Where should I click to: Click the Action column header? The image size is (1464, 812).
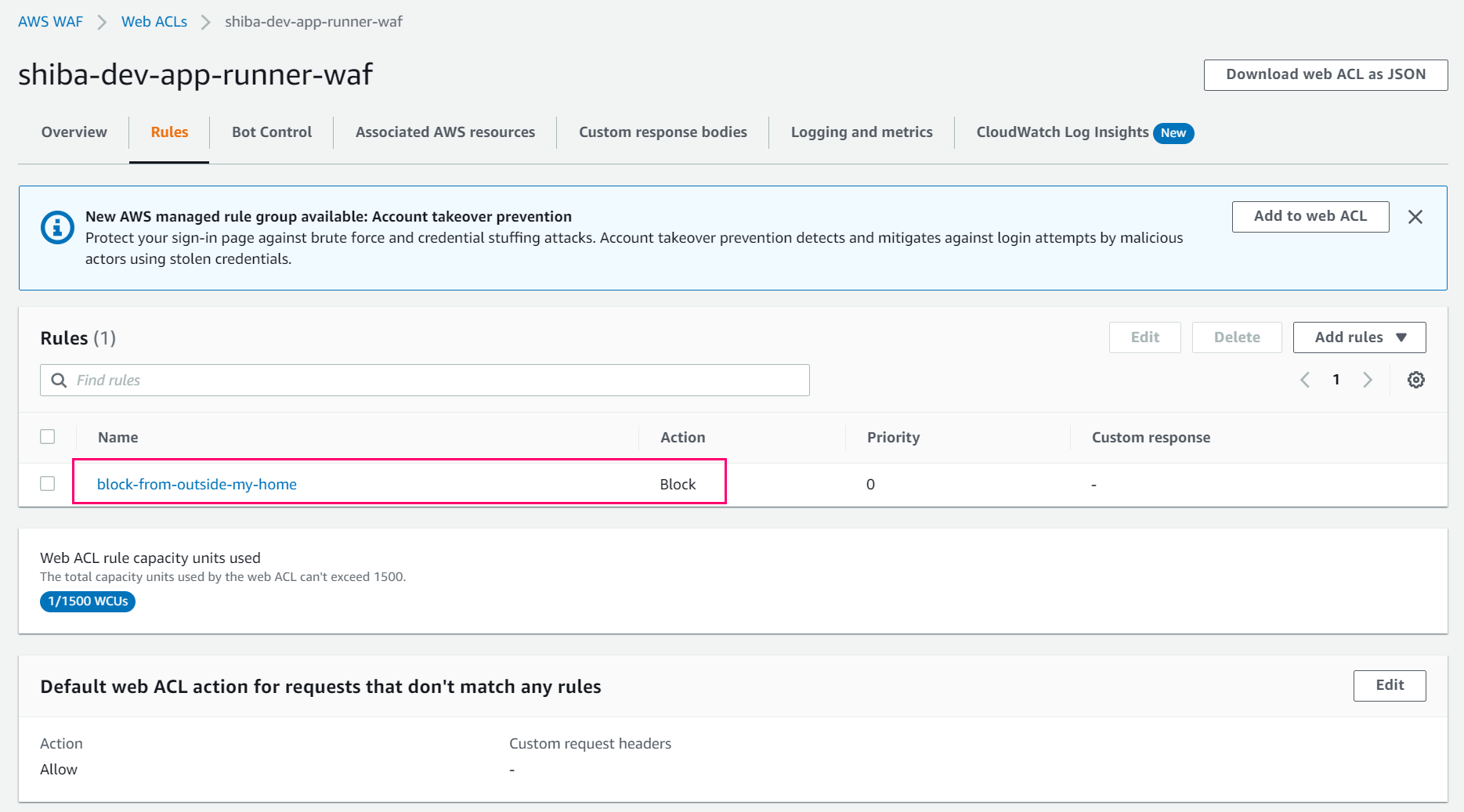pyautogui.click(x=682, y=437)
